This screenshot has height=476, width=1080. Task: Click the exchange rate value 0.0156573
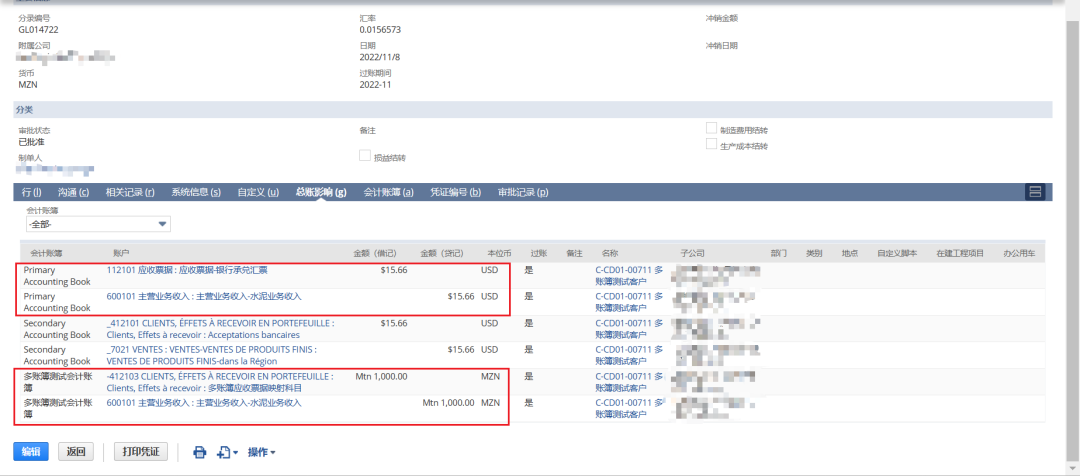(x=380, y=30)
